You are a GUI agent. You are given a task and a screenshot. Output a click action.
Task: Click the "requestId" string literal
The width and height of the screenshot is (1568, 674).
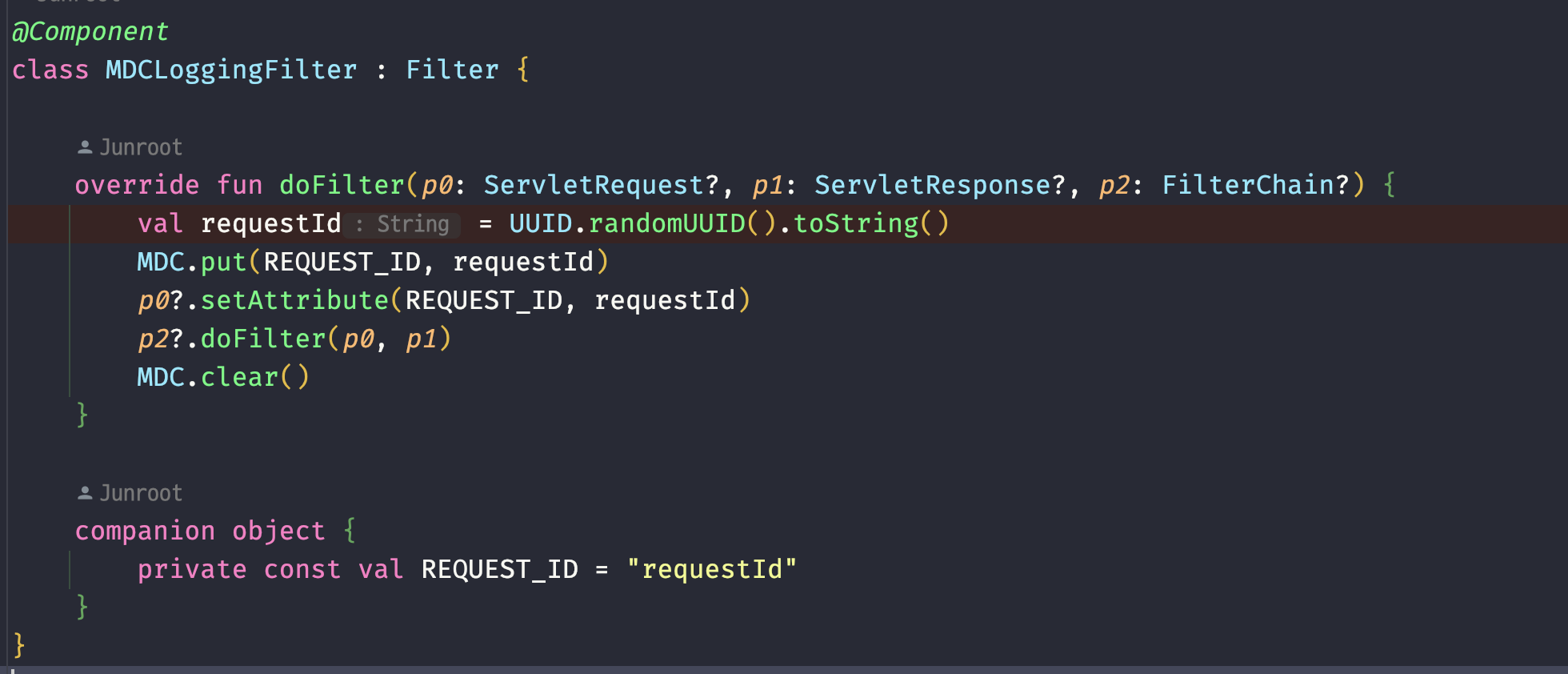click(712, 569)
